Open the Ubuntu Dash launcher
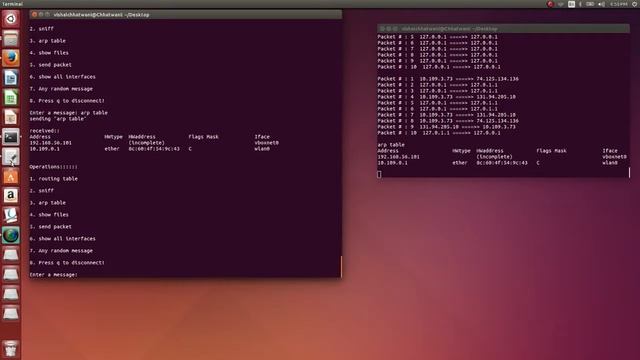 coord(11,19)
